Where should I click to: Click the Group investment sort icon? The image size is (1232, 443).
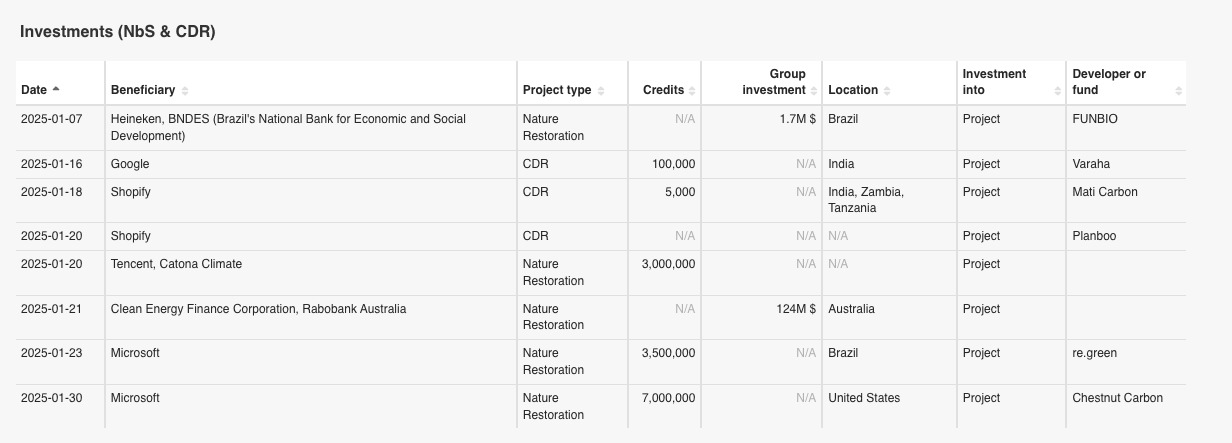(x=814, y=90)
